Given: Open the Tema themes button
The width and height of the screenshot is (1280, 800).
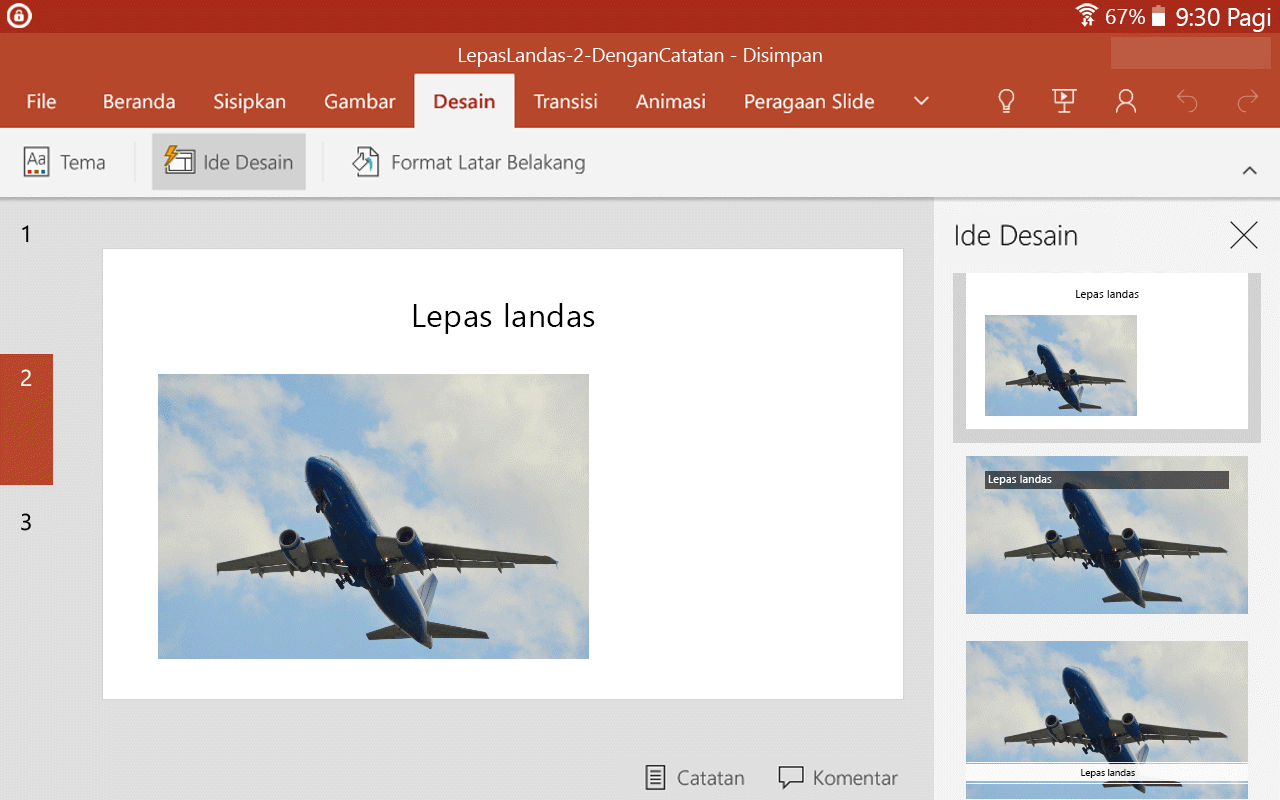Looking at the screenshot, I should pyautogui.click(x=65, y=162).
